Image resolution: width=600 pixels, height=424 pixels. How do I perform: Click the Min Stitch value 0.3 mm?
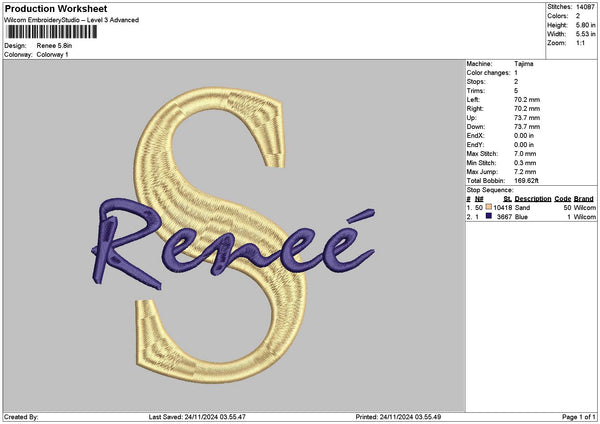[x=525, y=163]
